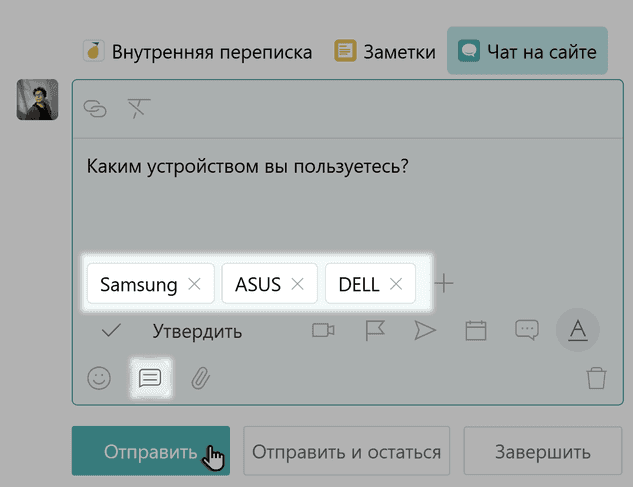Attach a file with paperclip icon
This screenshot has height=487, width=633.
click(x=200, y=378)
